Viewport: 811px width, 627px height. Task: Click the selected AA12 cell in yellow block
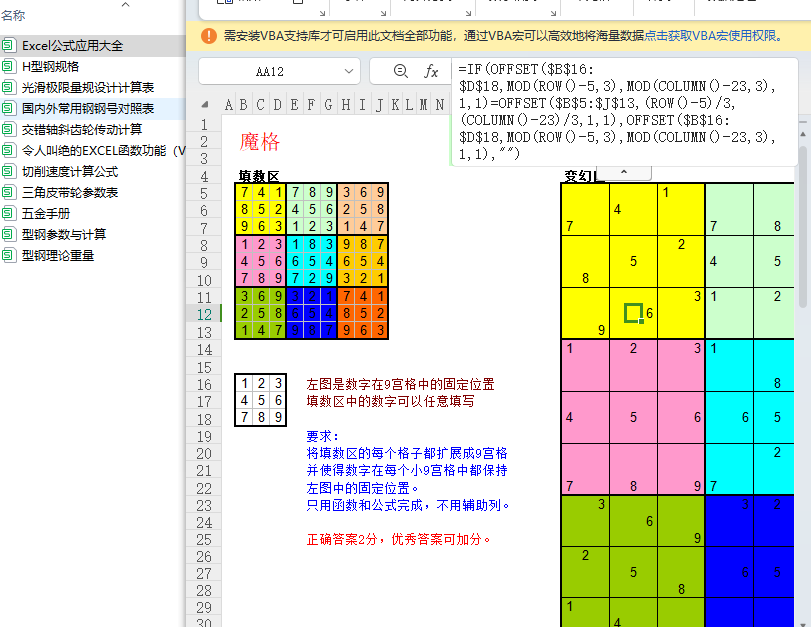click(634, 314)
